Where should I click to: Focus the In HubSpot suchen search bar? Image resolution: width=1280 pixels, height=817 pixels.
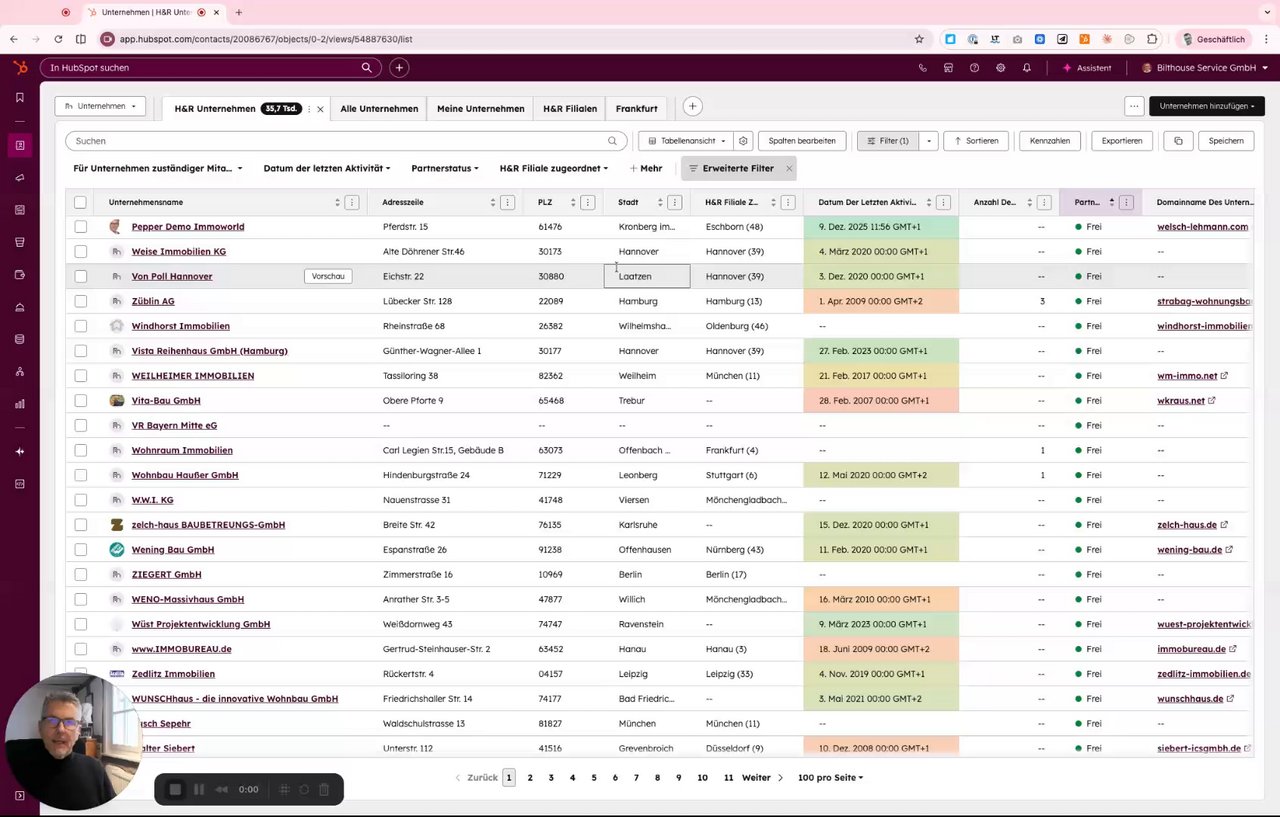tap(210, 67)
